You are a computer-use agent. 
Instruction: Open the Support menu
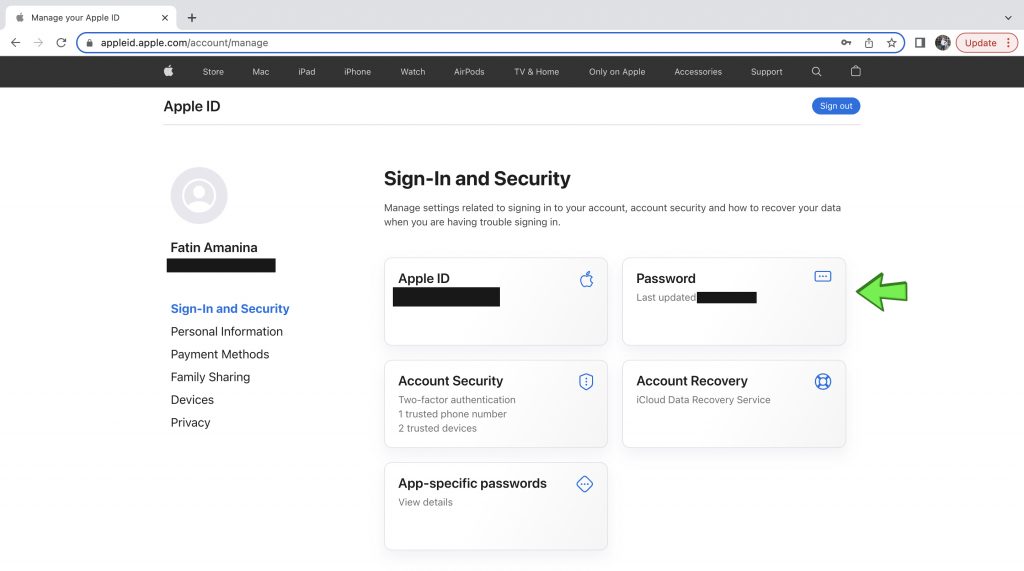767,72
